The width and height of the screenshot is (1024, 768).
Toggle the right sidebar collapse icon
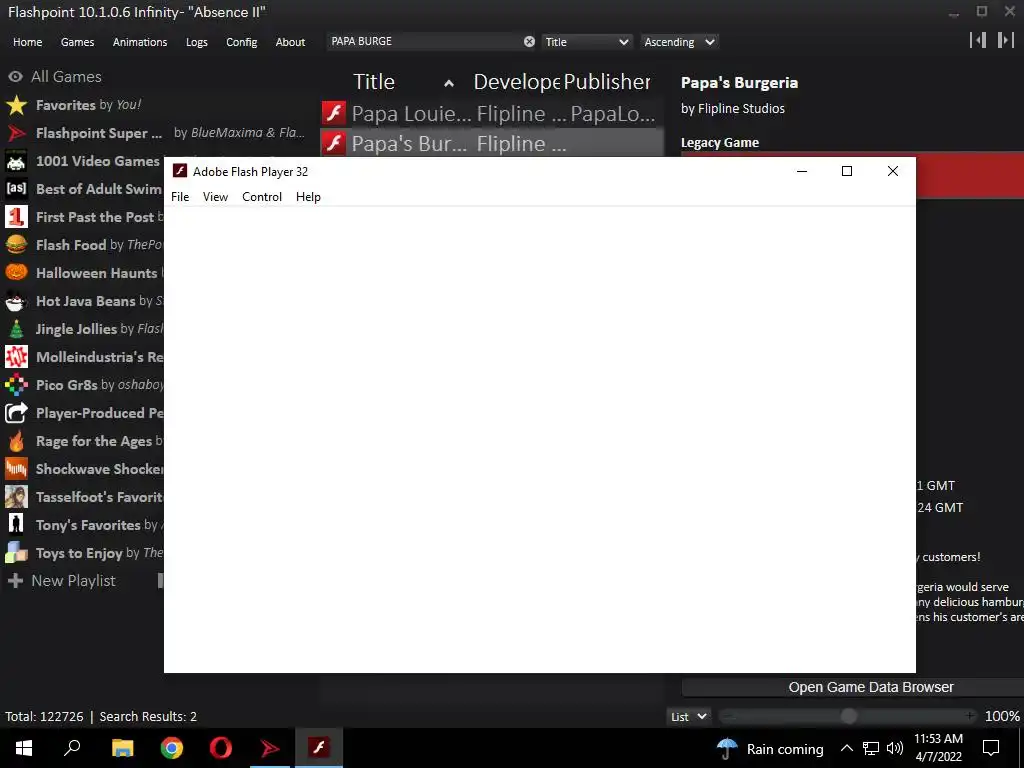[x=1005, y=40]
